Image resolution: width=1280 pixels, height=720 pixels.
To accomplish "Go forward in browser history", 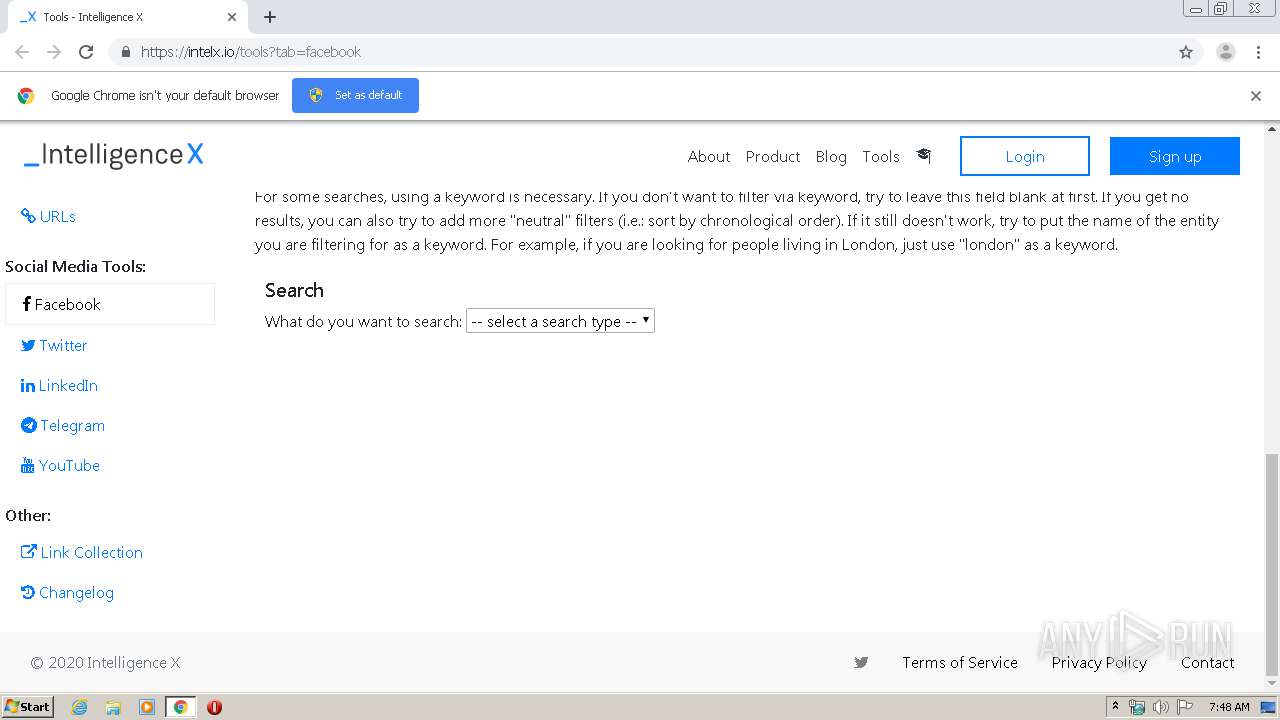I will click(x=54, y=52).
